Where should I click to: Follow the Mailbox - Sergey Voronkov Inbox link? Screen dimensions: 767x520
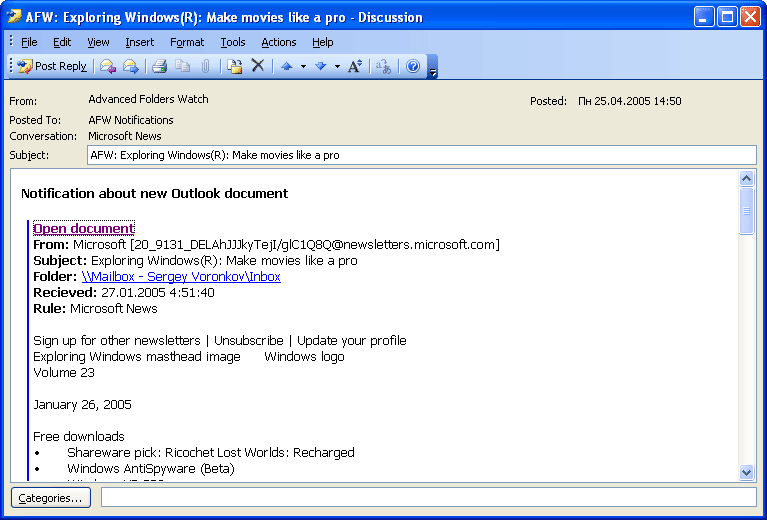click(x=181, y=276)
